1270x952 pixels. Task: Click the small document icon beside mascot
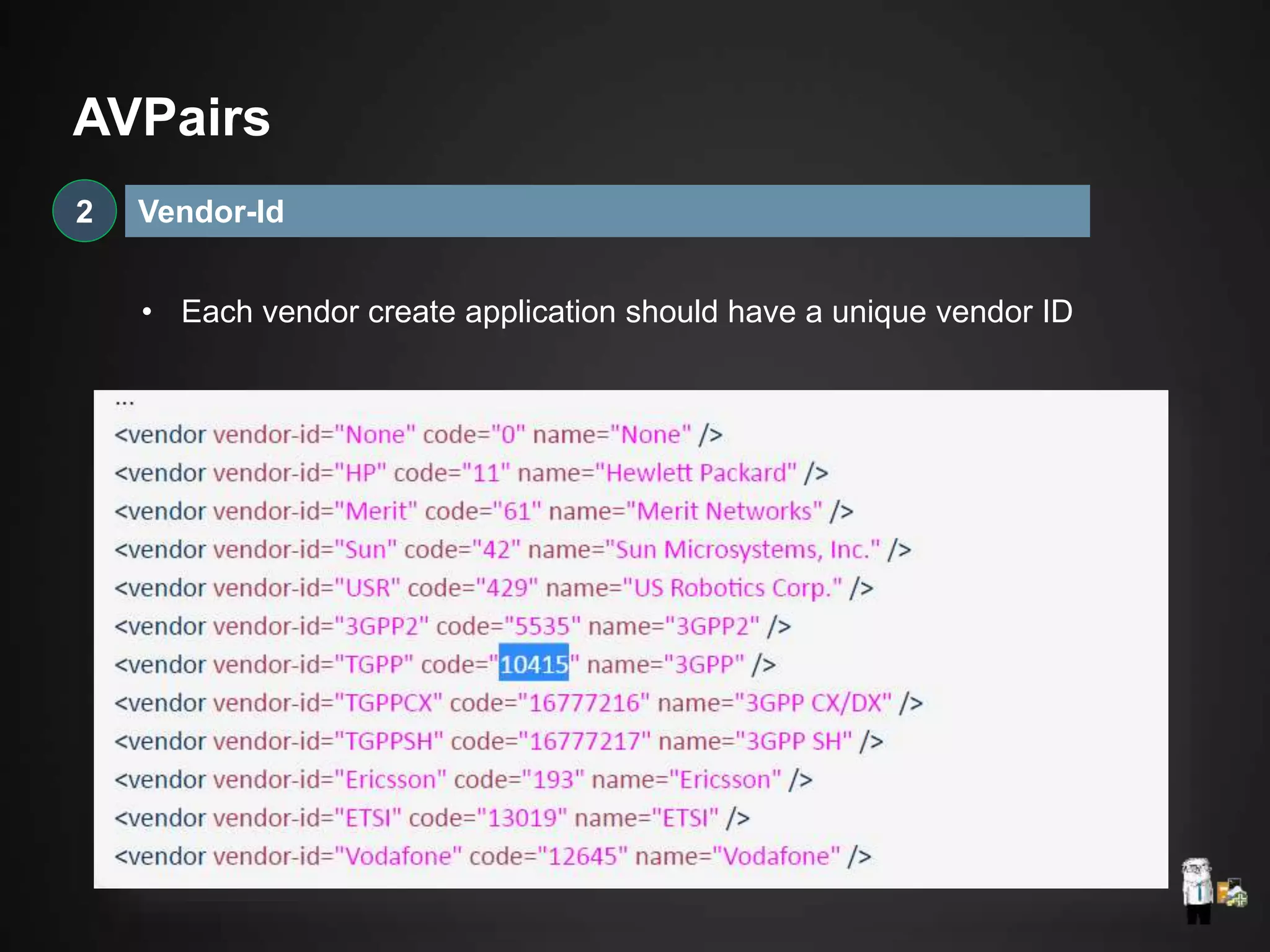[1232, 893]
